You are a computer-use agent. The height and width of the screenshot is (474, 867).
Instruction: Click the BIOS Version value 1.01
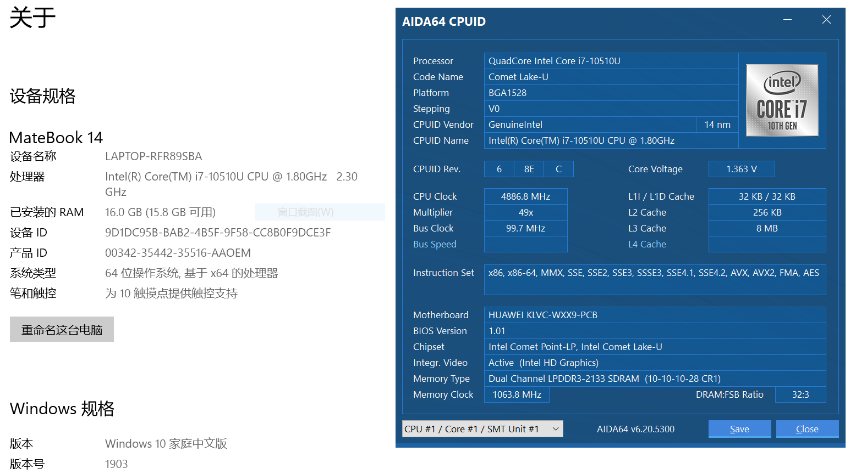coord(655,331)
